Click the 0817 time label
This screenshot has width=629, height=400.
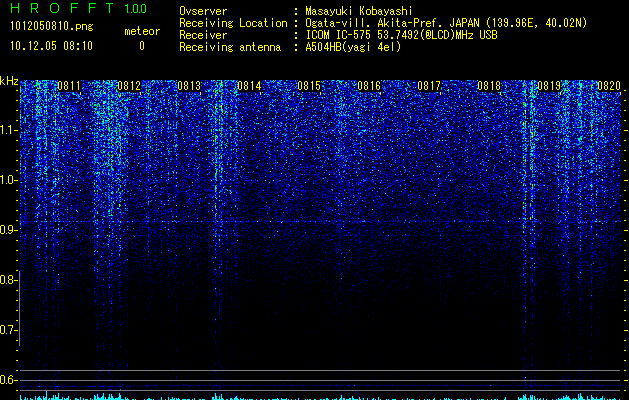click(429, 86)
